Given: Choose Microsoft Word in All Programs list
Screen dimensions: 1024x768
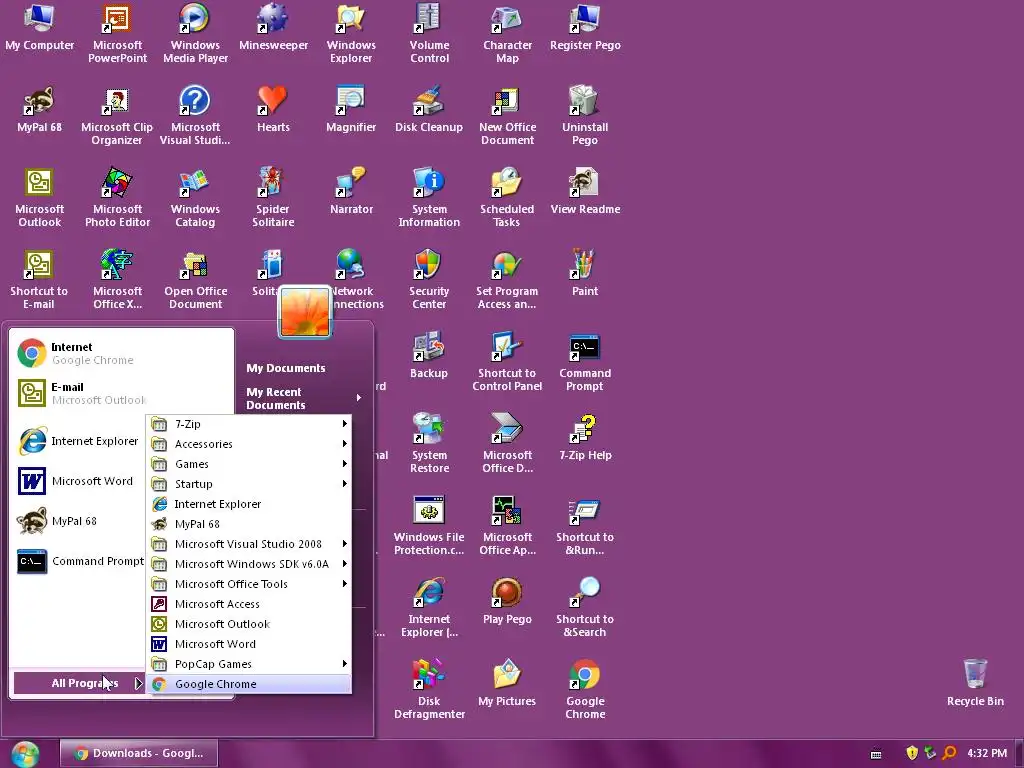Looking at the screenshot, I should 249,644.
